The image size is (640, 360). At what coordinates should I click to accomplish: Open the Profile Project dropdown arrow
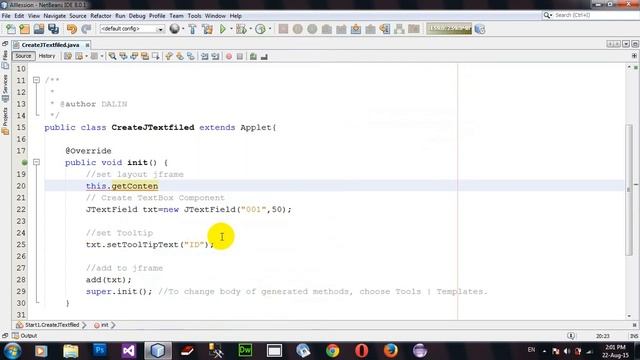point(269,29)
